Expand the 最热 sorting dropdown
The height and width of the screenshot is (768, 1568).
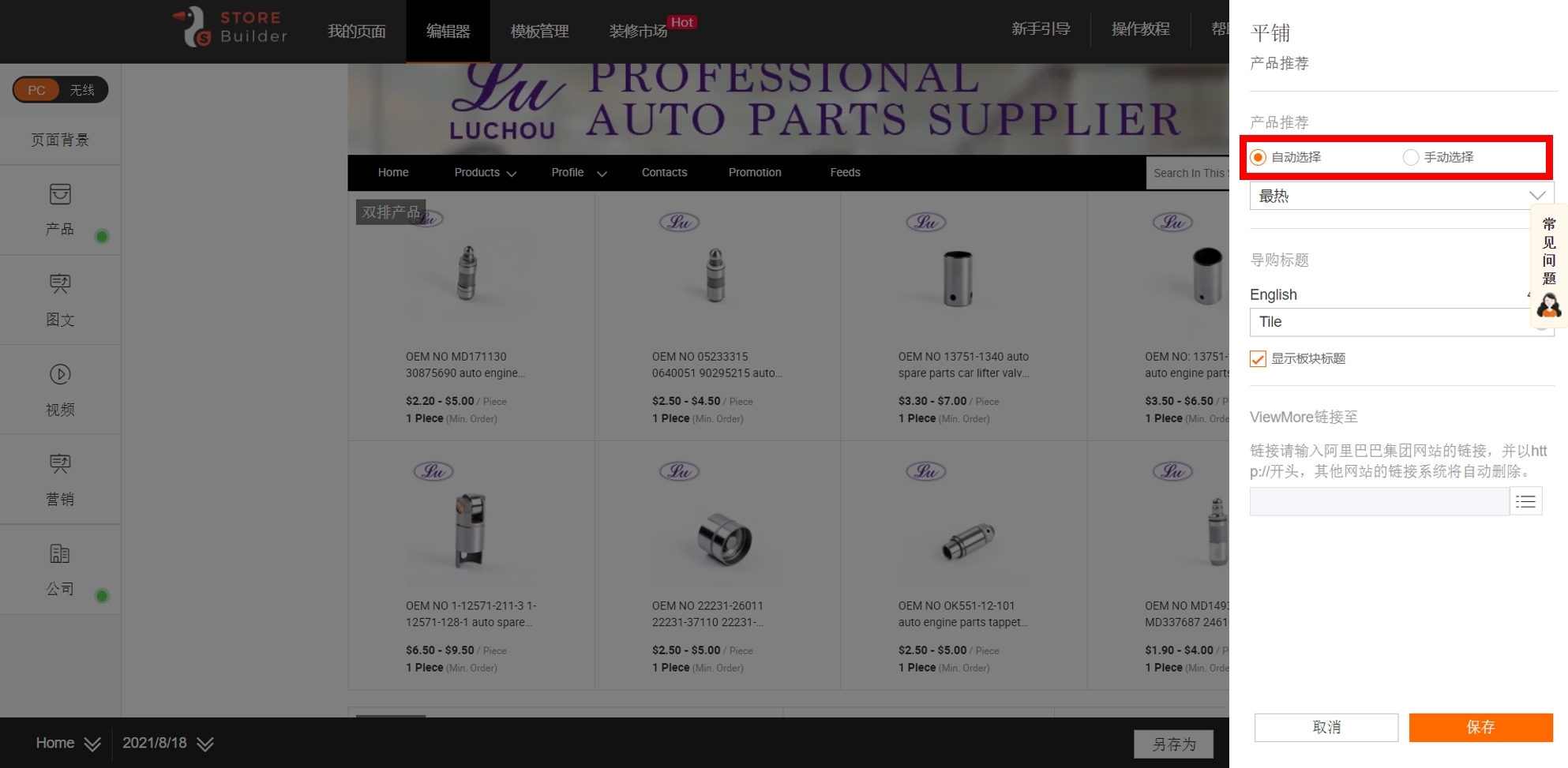[x=1401, y=196]
